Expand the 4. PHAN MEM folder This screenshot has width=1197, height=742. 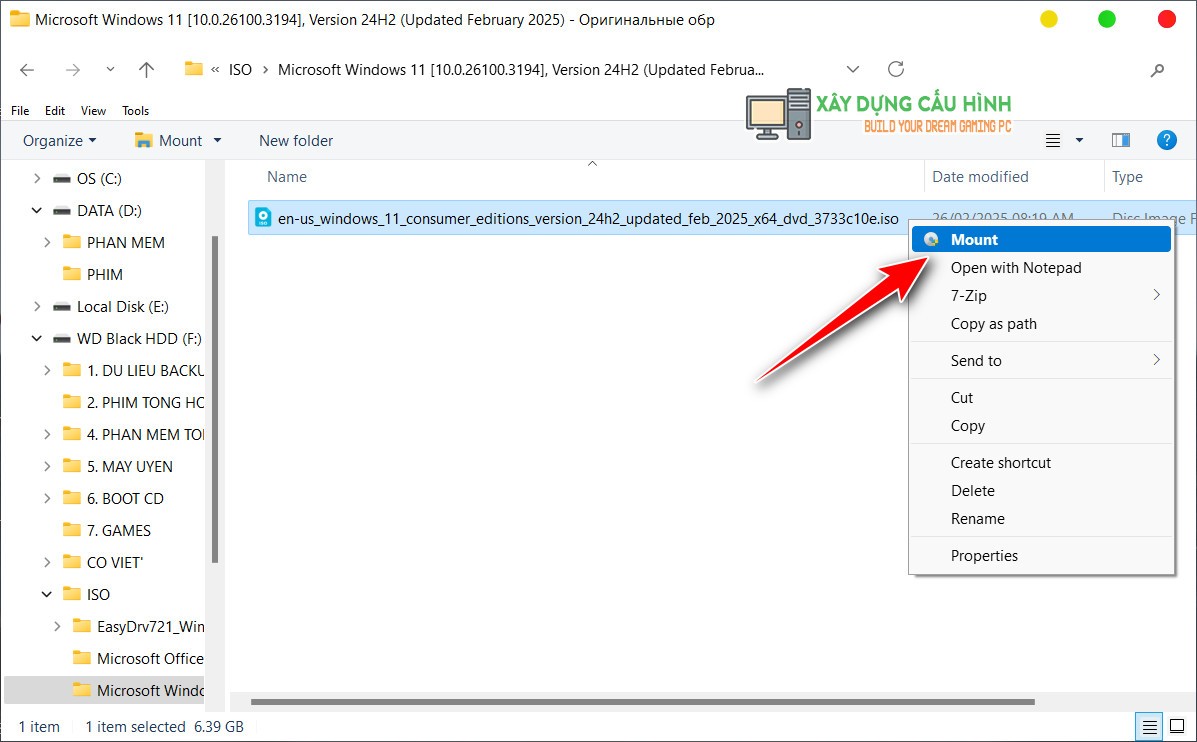point(47,435)
